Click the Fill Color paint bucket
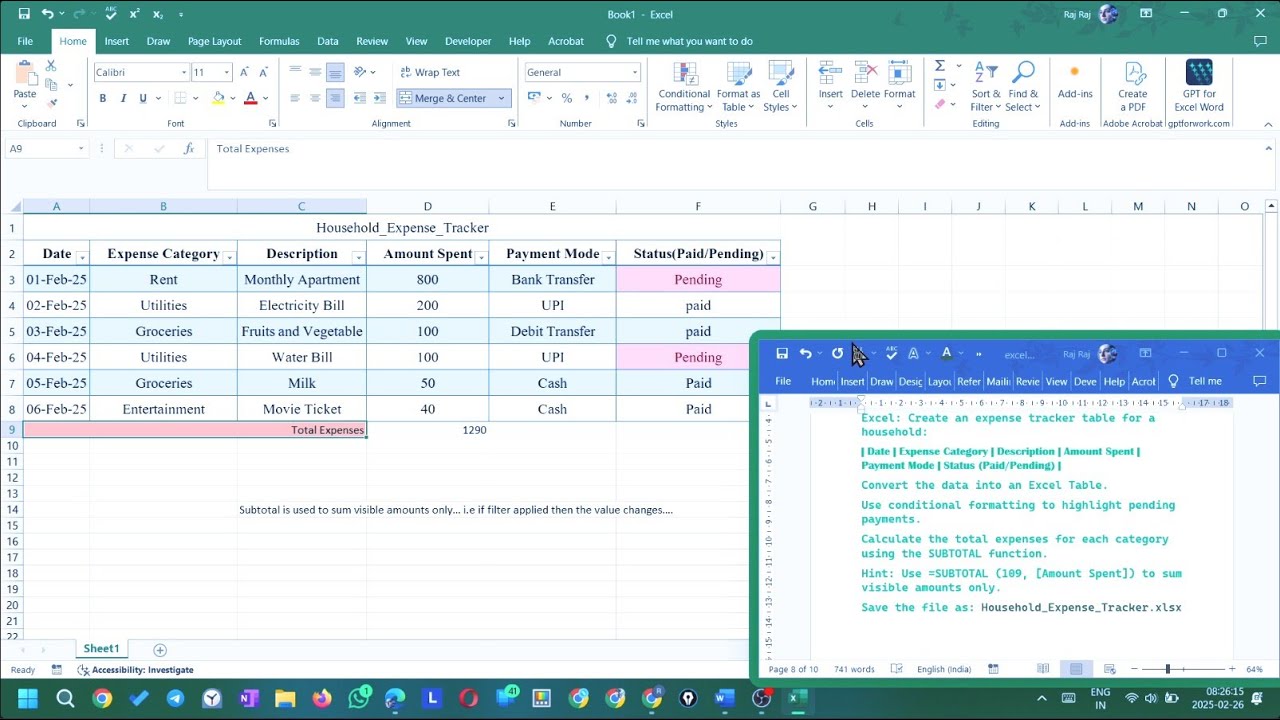Image resolution: width=1280 pixels, height=720 pixels. [218, 98]
